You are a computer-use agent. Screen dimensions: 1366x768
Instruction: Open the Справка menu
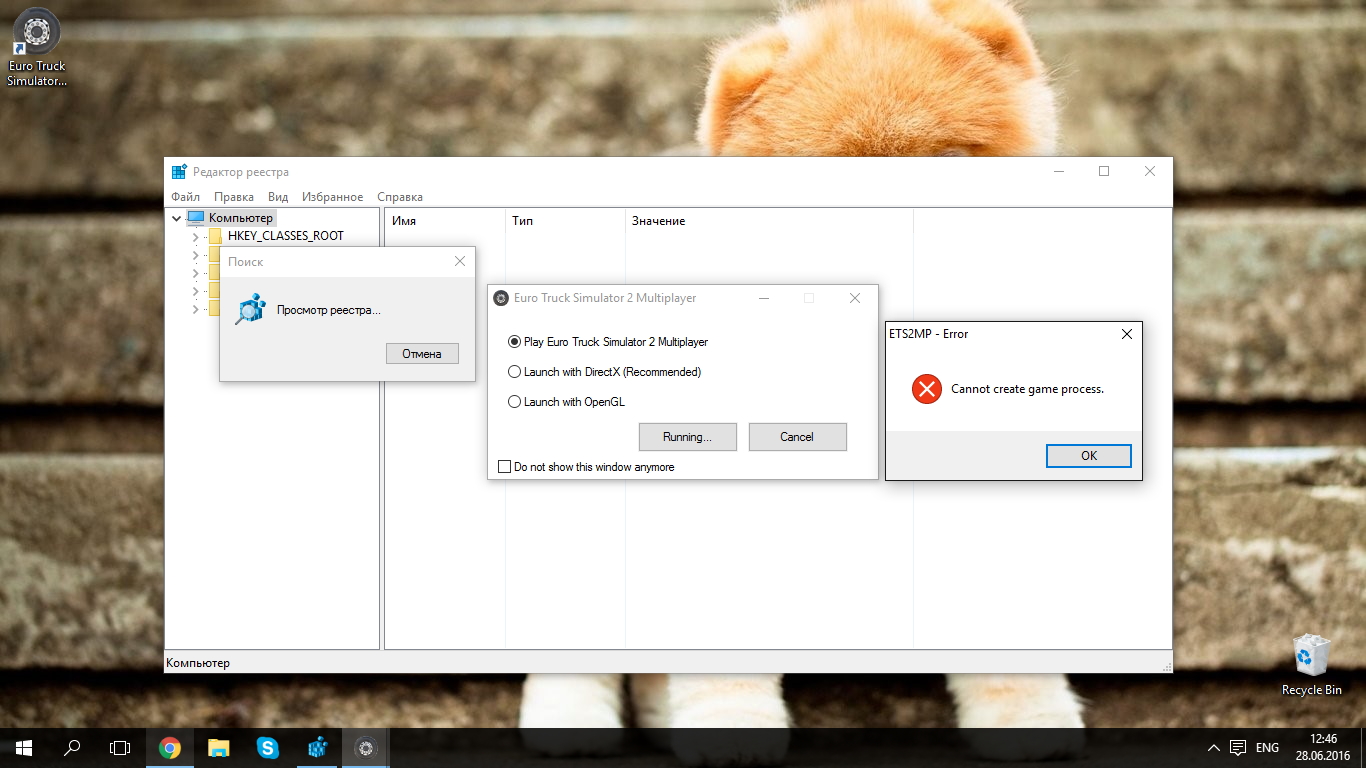(x=400, y=197)
